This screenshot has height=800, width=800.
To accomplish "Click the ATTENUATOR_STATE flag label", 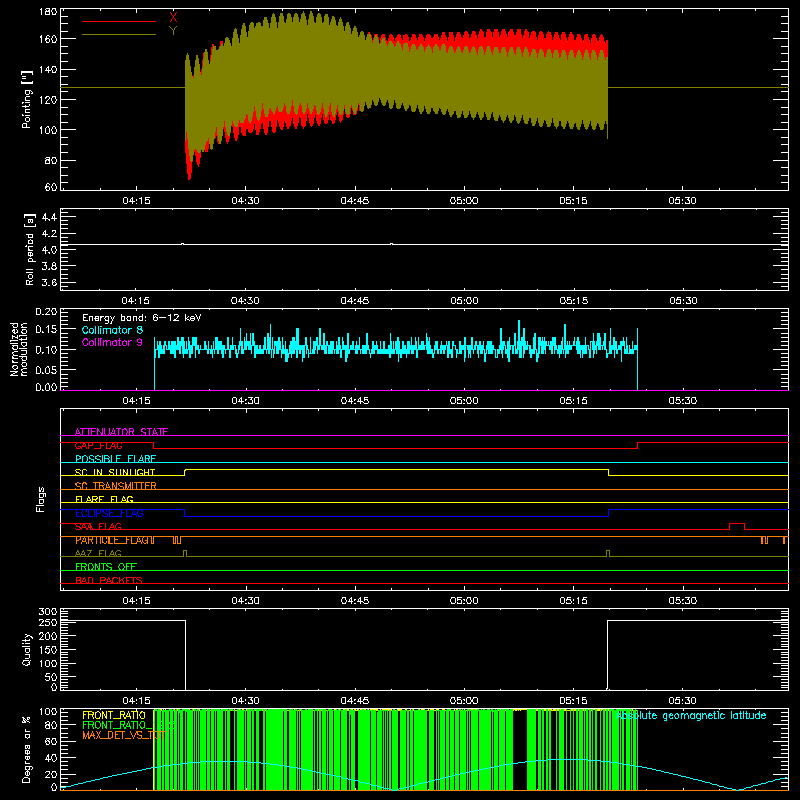I will (x=121, y=432).
